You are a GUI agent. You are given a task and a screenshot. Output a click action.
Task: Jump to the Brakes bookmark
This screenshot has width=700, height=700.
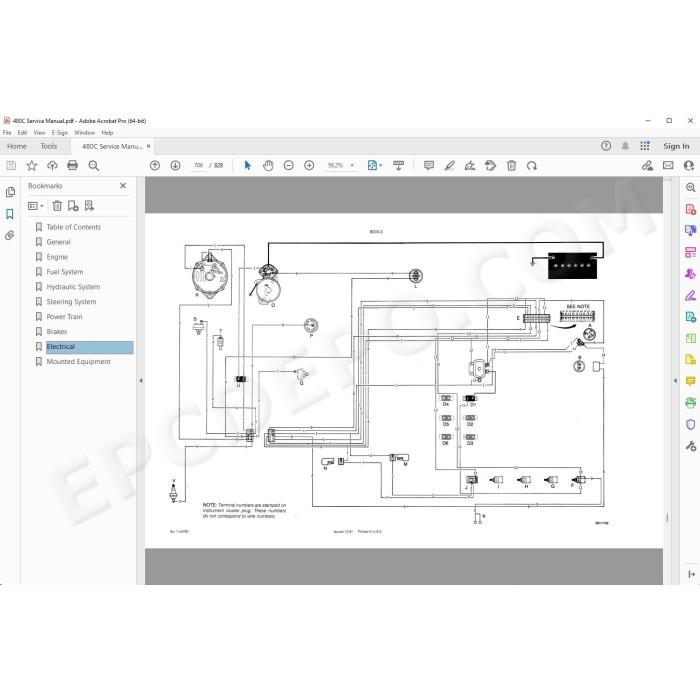click(x=57, y=332)
